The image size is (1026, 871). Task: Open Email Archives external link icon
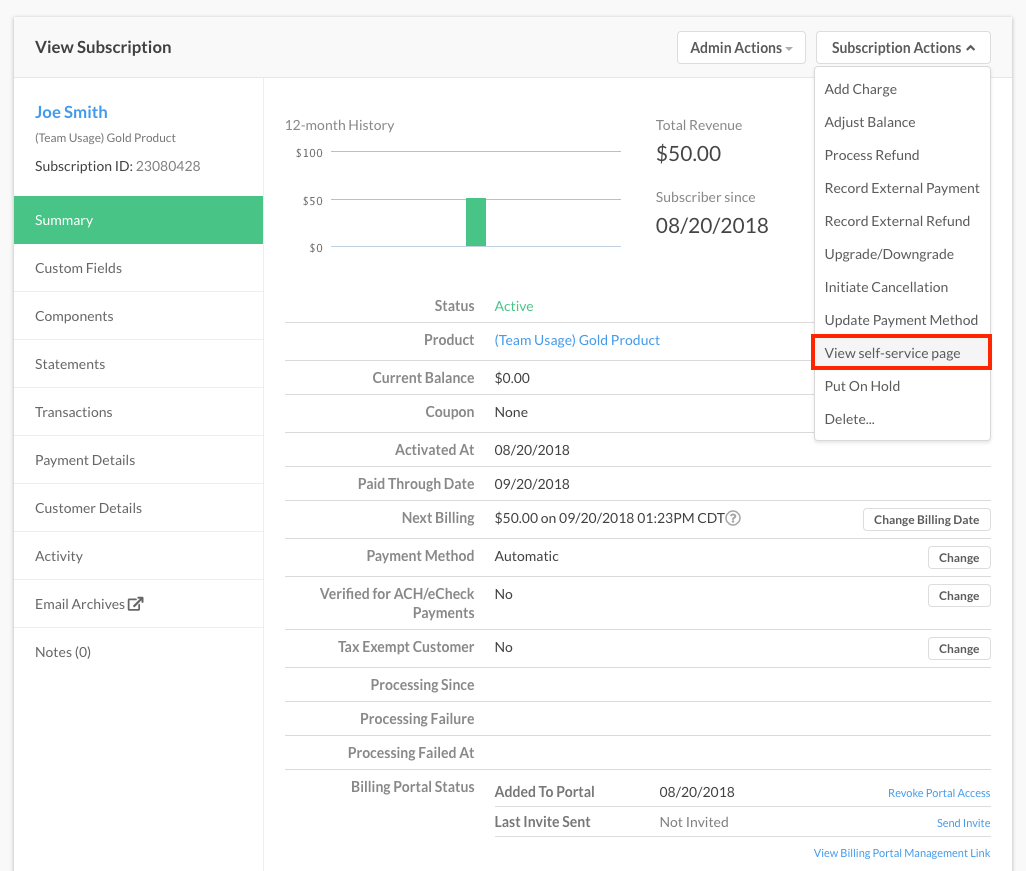point(135,604)
